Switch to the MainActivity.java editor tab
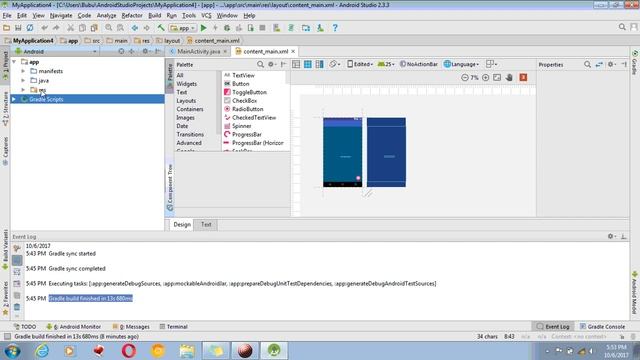The height and width of the screenshot is (360, 640). (x=198, y=51)
